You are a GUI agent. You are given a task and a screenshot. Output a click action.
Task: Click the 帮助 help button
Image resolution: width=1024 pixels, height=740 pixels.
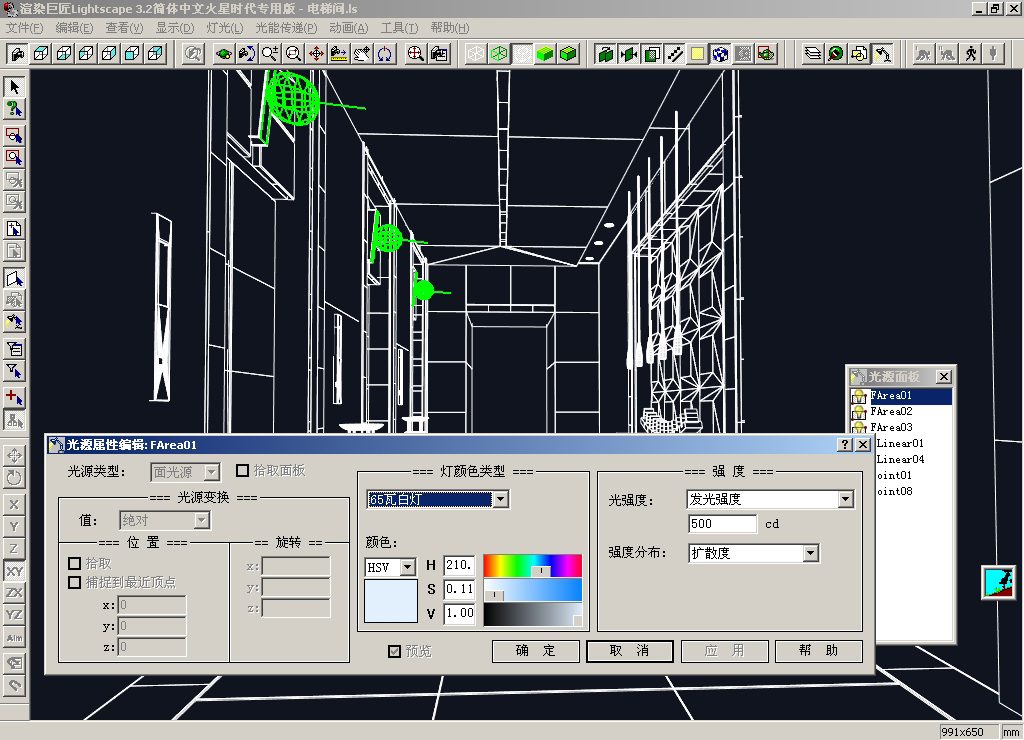[818, 651]
